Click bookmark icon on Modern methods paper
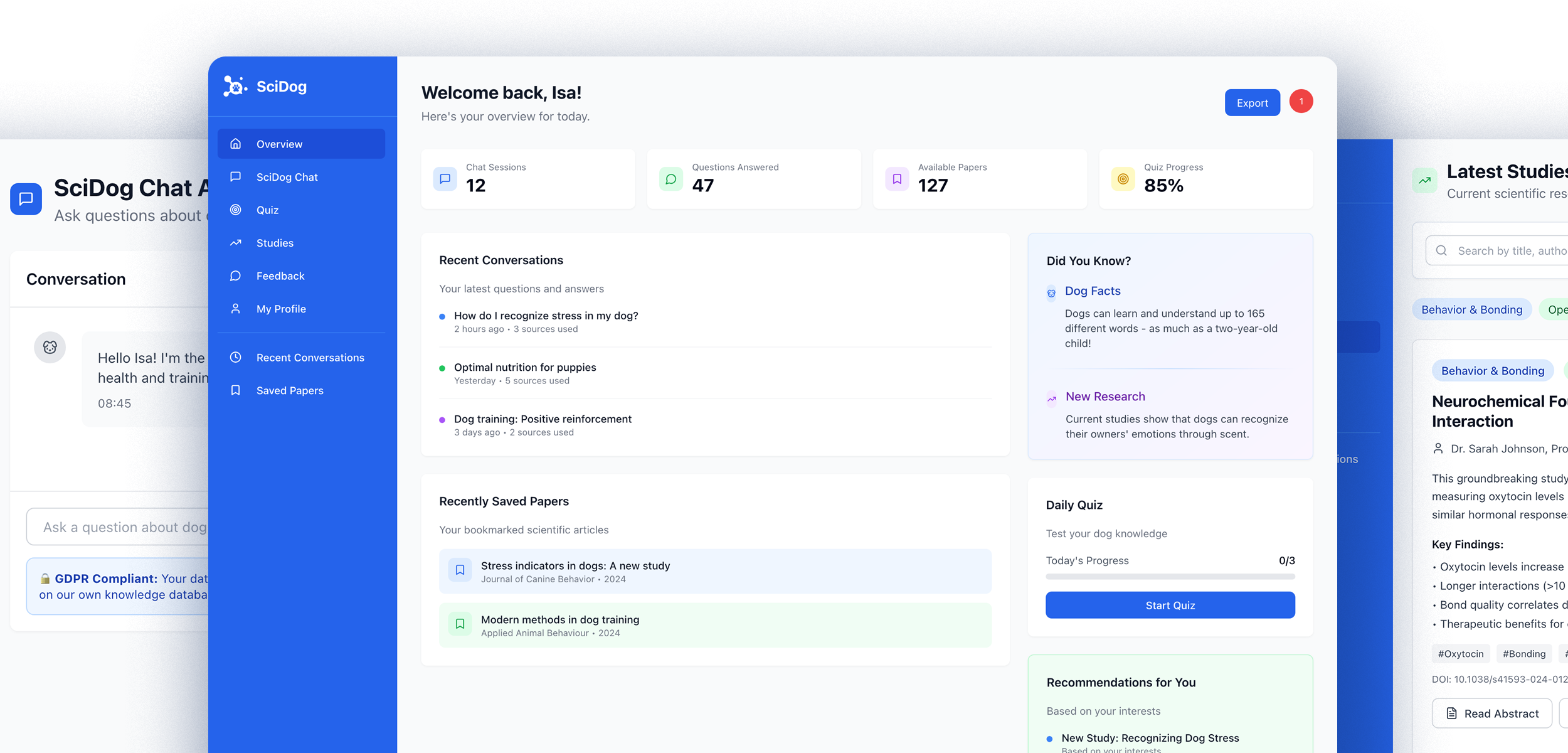Image resolution: width=1568 pixels, height=753 pixels. [460, 624]
